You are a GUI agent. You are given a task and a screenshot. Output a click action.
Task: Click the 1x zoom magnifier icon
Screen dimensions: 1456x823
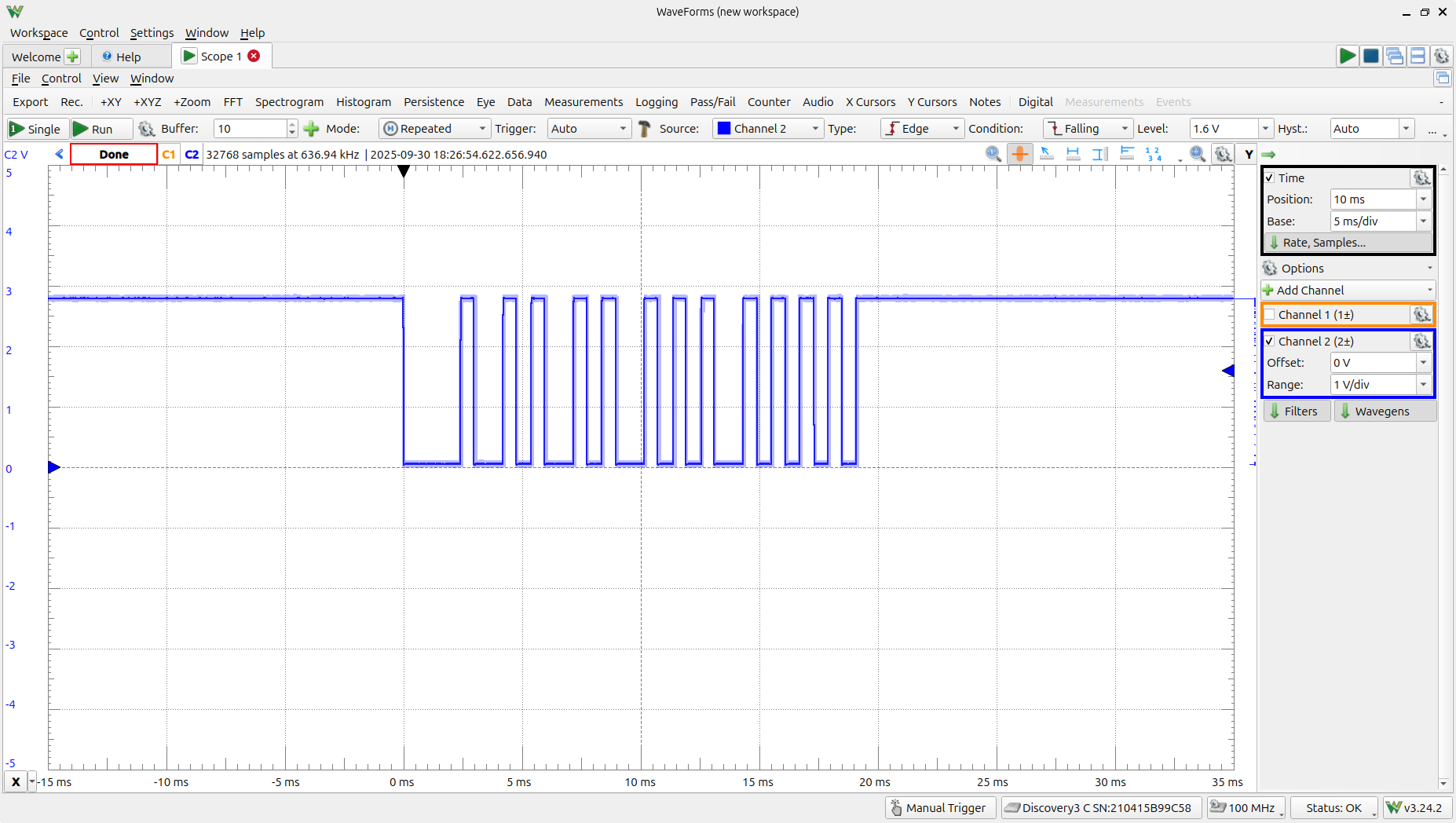pyautogui.click(x=993, y=154)
